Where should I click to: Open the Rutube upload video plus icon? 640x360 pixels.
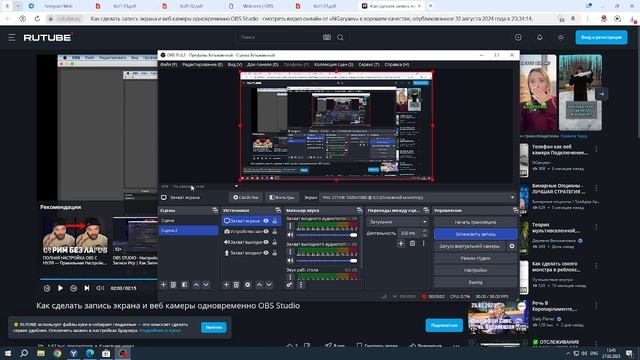[x=518, y=37]
